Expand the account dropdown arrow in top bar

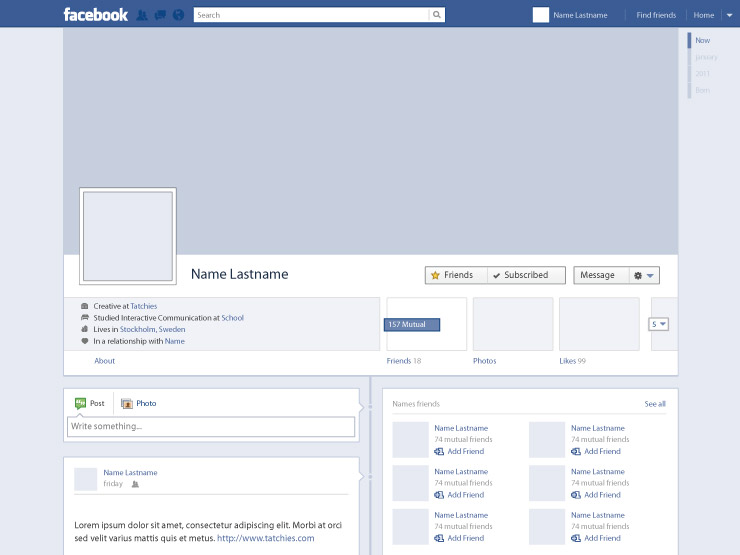[729, 15]
